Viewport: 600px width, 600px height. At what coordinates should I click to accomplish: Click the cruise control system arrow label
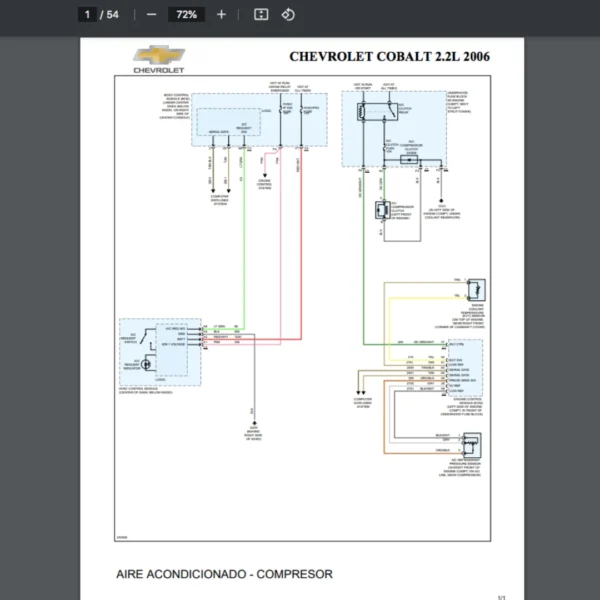click(264, 183)
